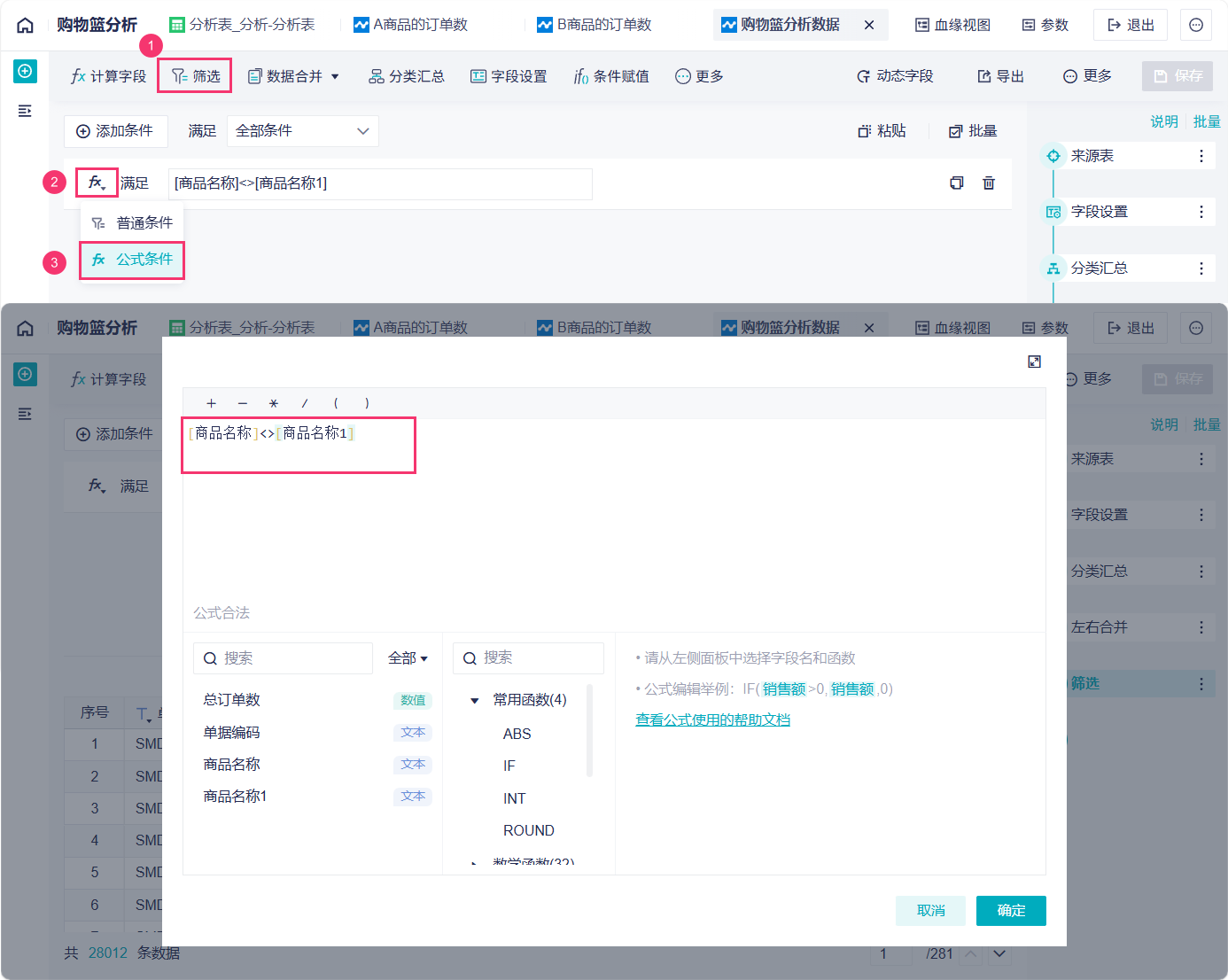Insert the right parenthesis operator
The width and height of the screenshot is (1228, 980).
(367, 403)
